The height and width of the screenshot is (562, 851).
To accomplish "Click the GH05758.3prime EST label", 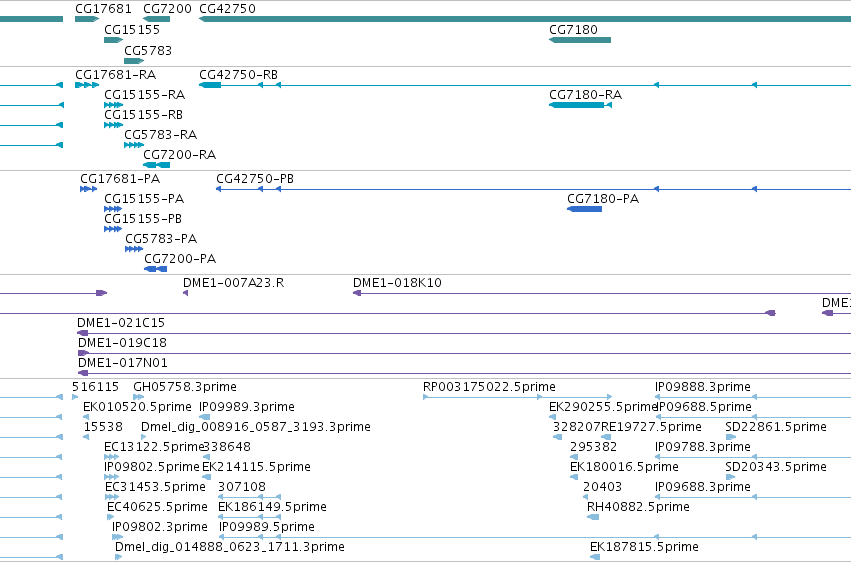I will click(185, 387).
